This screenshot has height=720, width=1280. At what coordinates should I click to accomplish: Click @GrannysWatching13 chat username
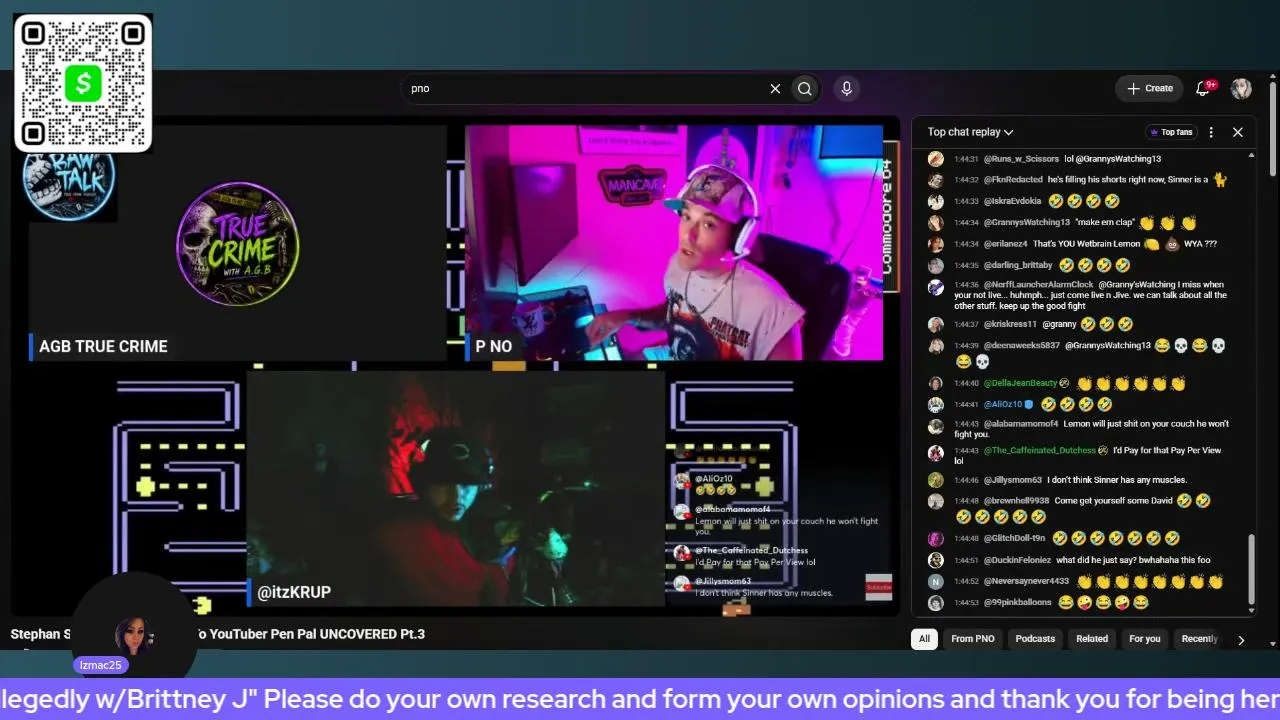1027,222
